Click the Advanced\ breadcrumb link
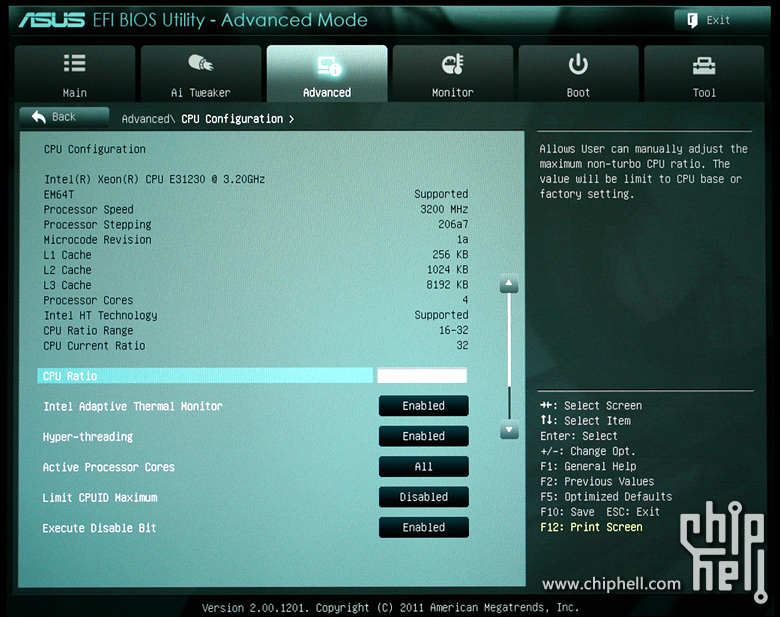780x617 pixels. 148,119
